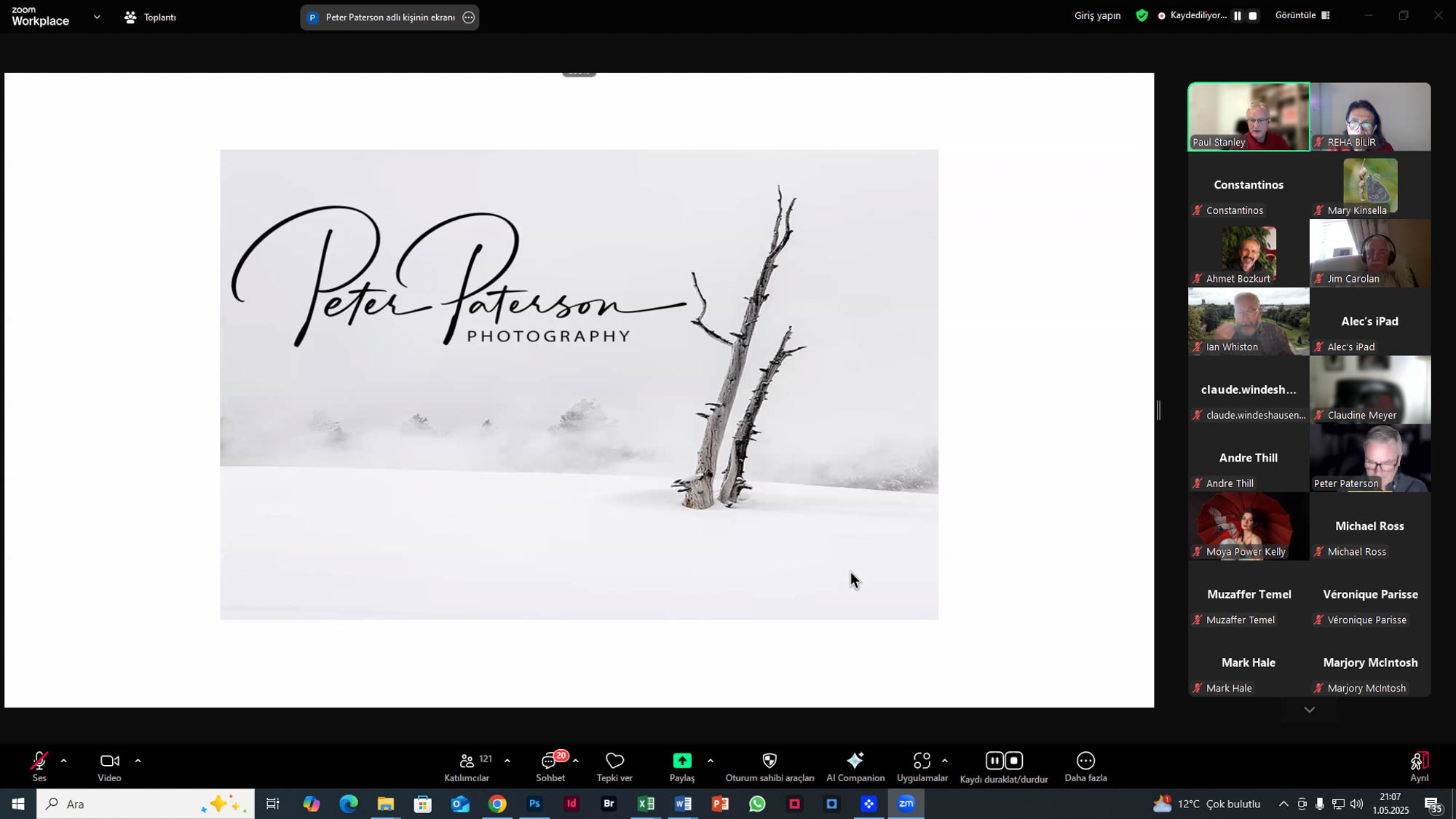The width and height of the screenshot is (1456, 819).
Task: Select Jim Carolan's video thumbnail
Action: click(1370, 253)
